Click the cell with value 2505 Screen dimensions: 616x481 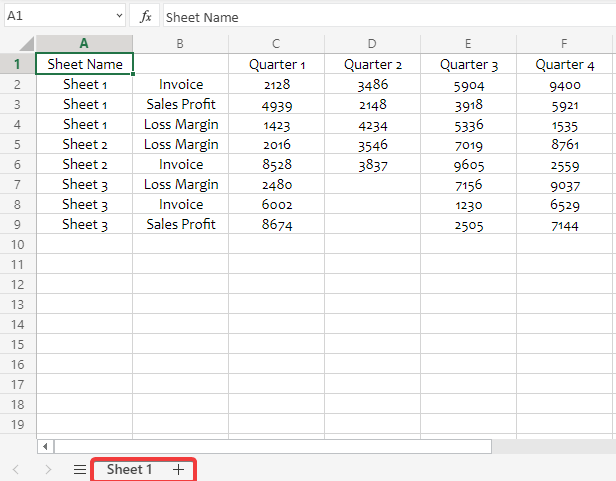point(468,224)
